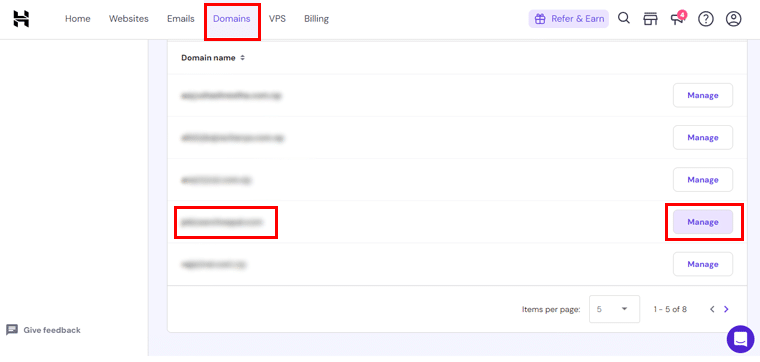
Task: Go to the Home tab
Action: click(x=78, y=19)
